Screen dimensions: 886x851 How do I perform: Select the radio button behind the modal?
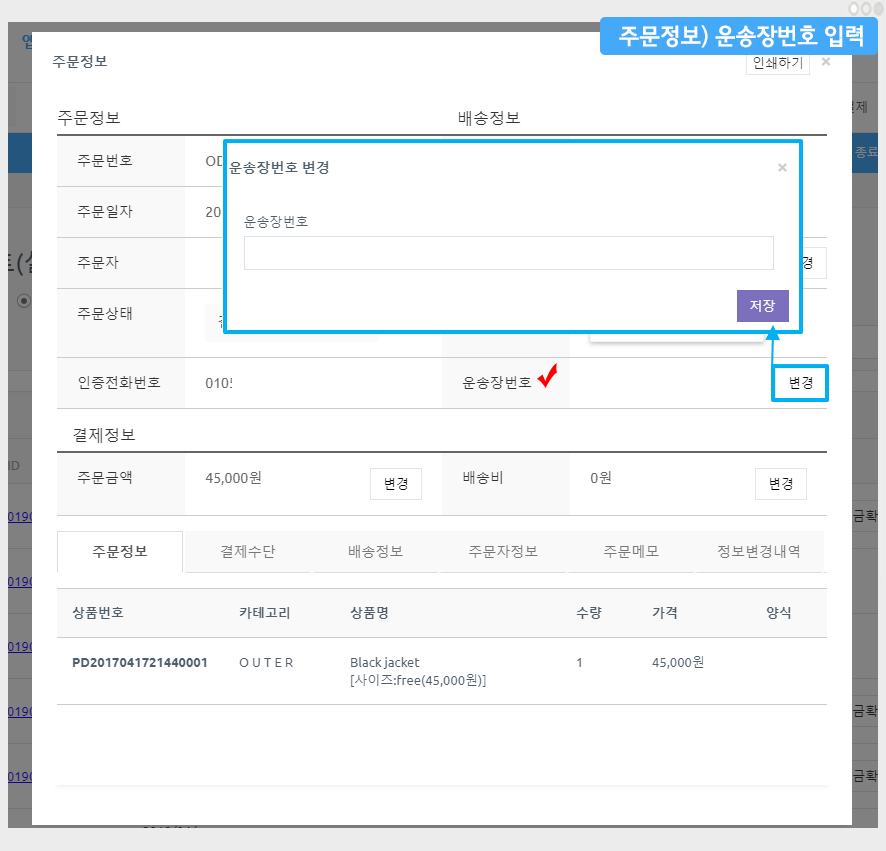(24, 300)
